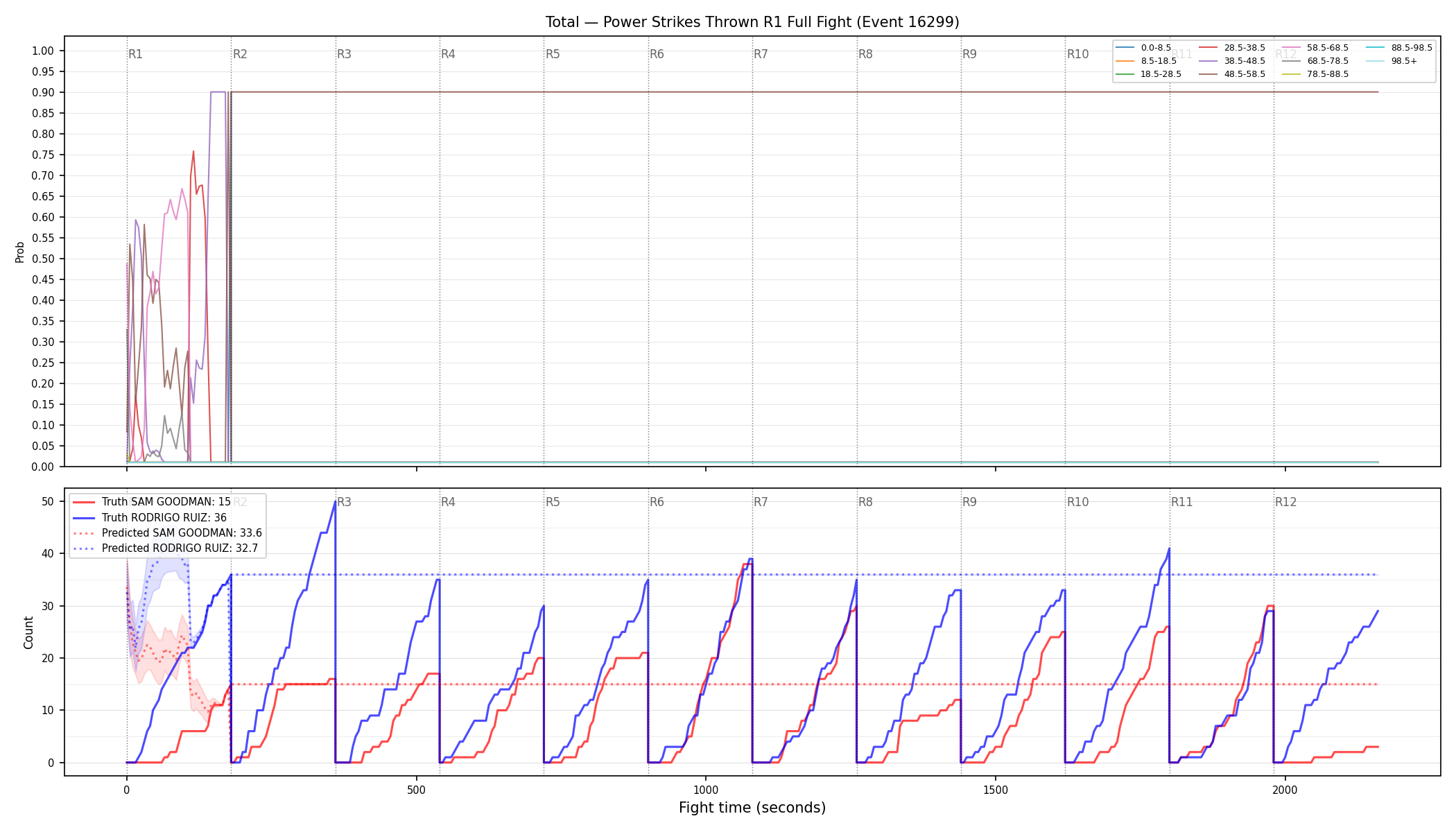This screenshot has height=832, width=1456.
Task: Click the 48.5-58.5 legend entry
Action: pyautogui.click(x=1232, y=74)
